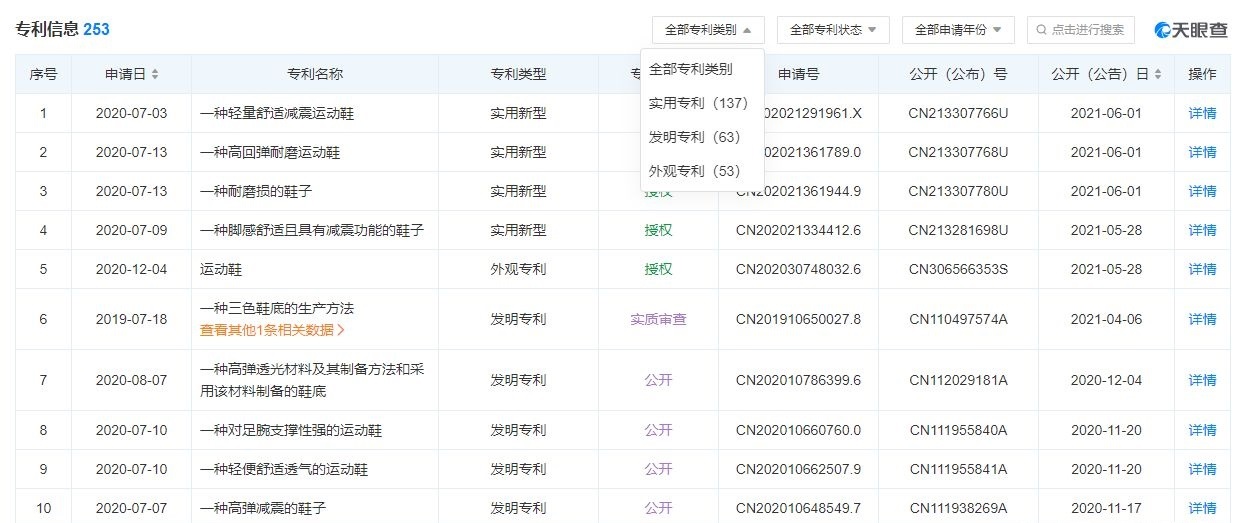1247x523 pixels.
Task: Click 授权 status in 运动鞋 row
Action: coord(658,269)
